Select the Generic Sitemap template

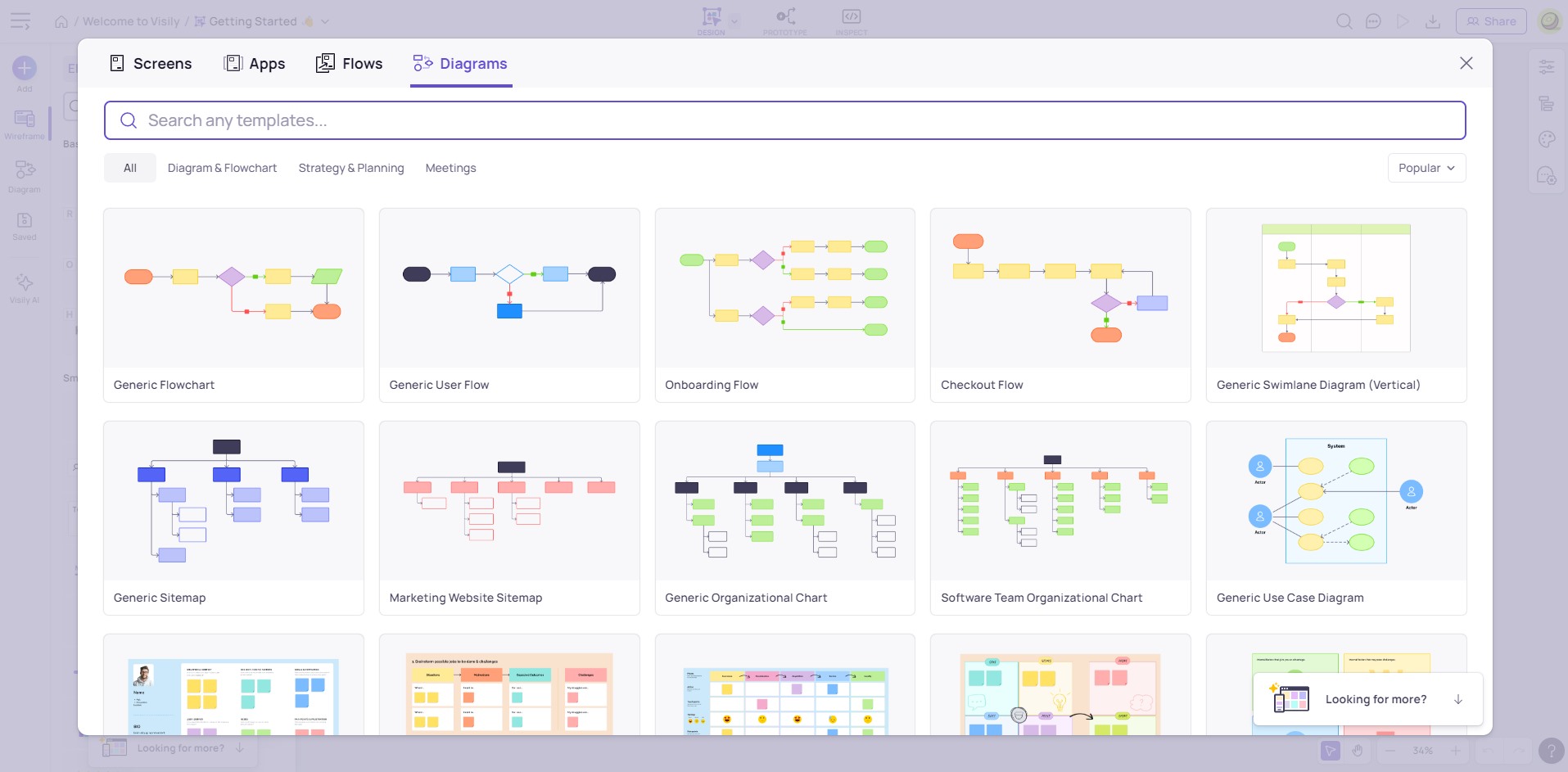click(x=233, y=517)
